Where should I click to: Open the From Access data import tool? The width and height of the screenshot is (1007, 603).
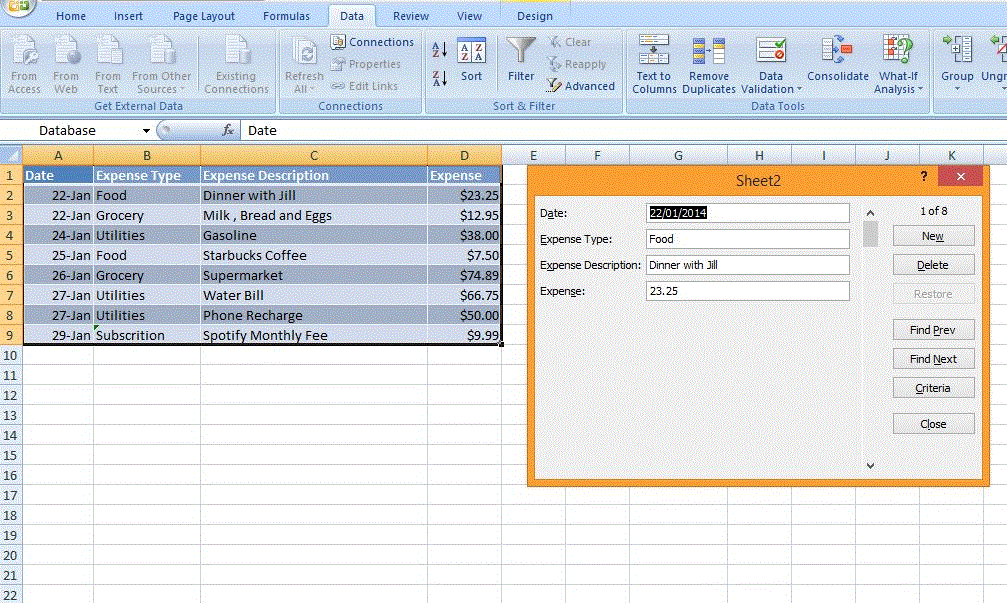[24, 60]
